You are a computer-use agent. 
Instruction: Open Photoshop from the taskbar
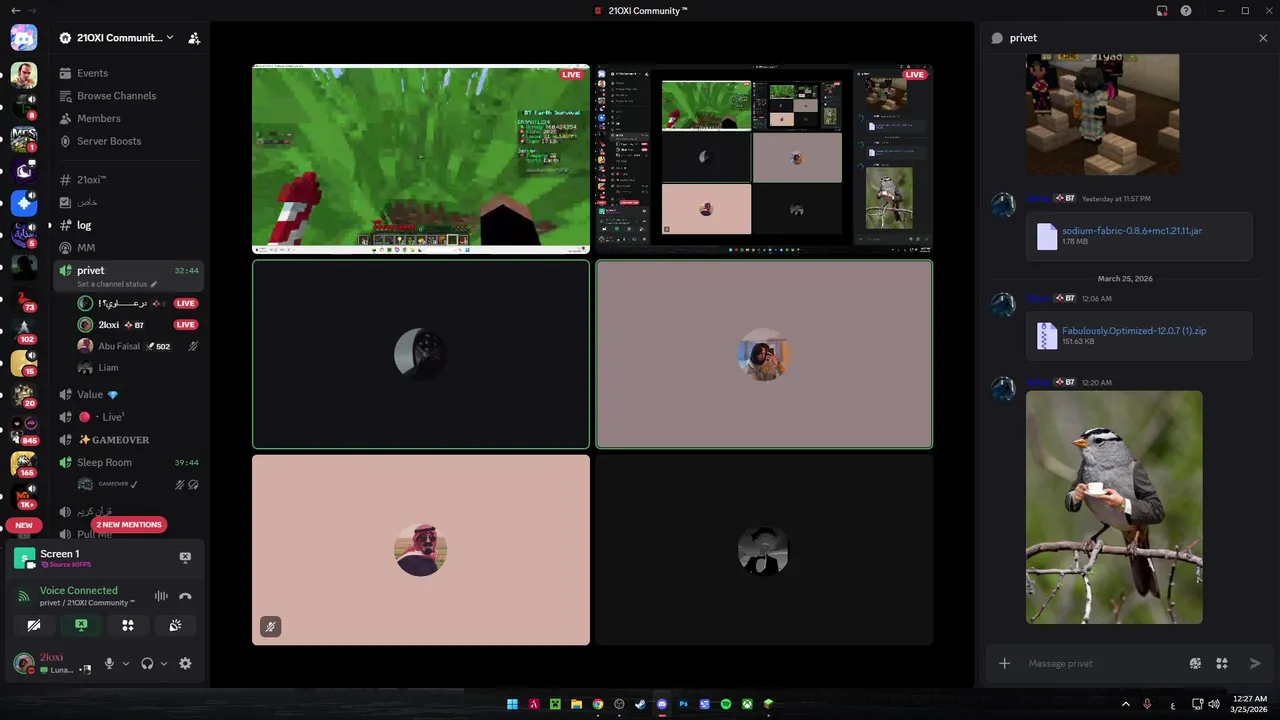(684, 704)
